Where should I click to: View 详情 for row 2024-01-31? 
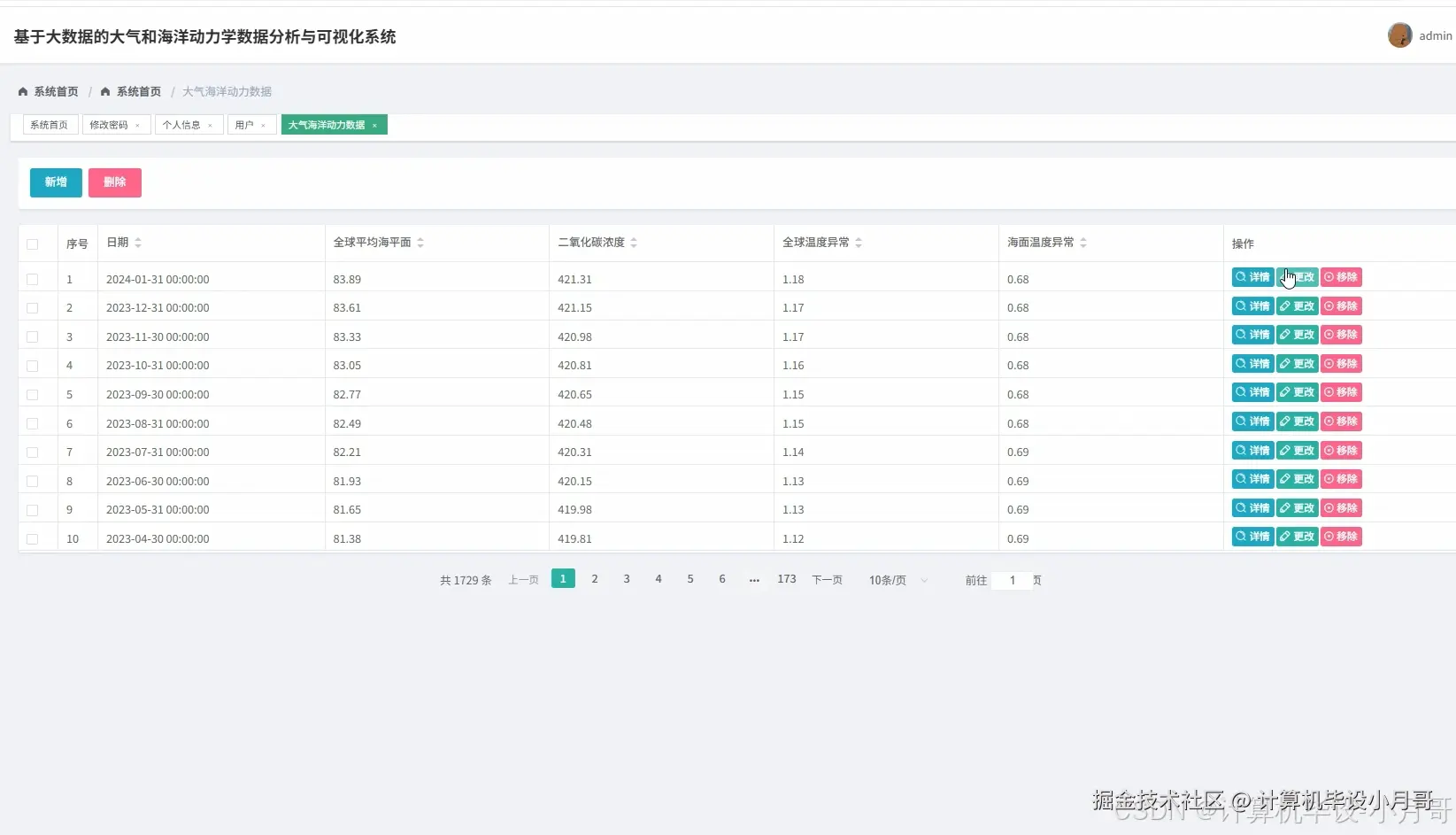coord(1252,277)
